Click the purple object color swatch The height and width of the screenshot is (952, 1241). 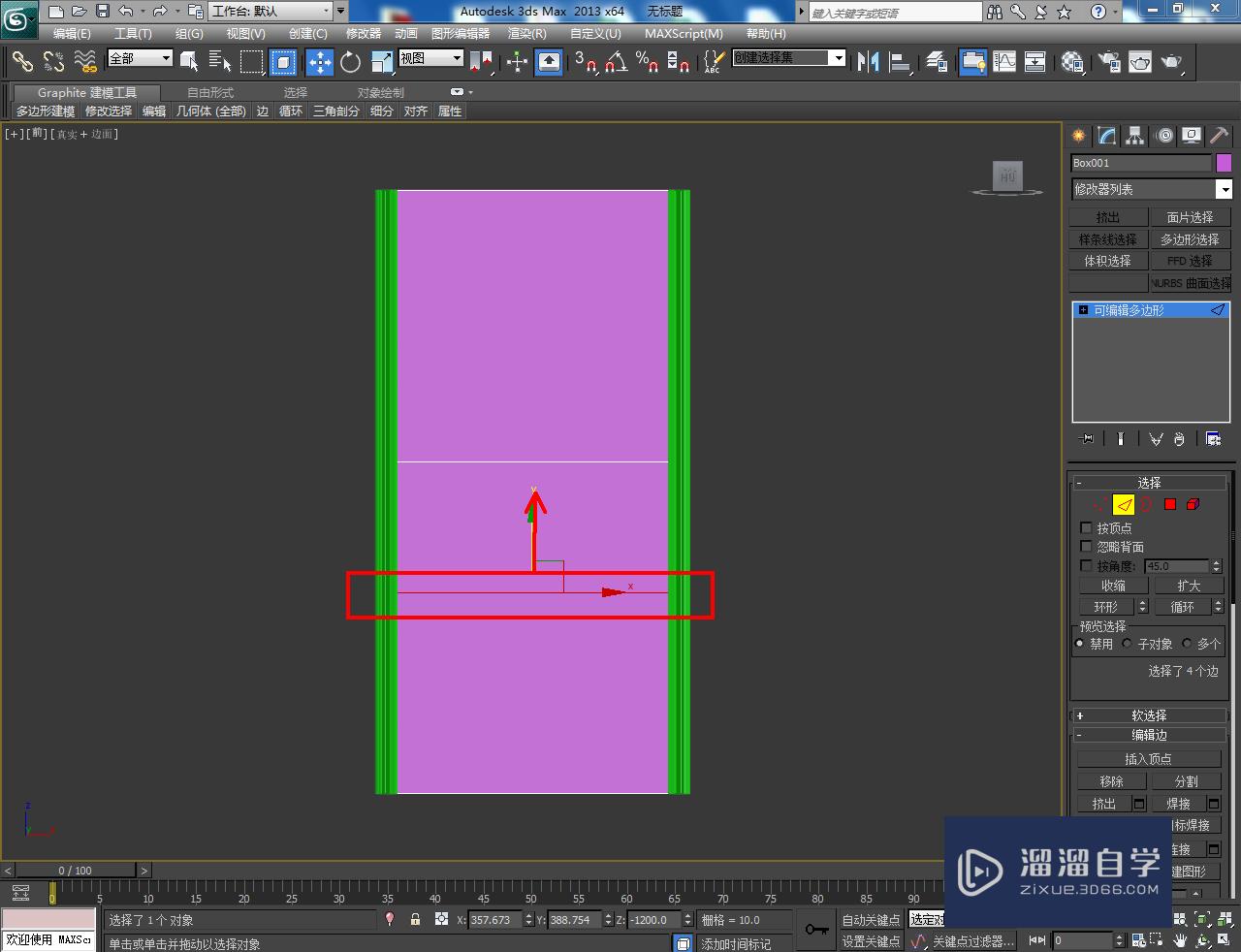[x=1224, y=163]
